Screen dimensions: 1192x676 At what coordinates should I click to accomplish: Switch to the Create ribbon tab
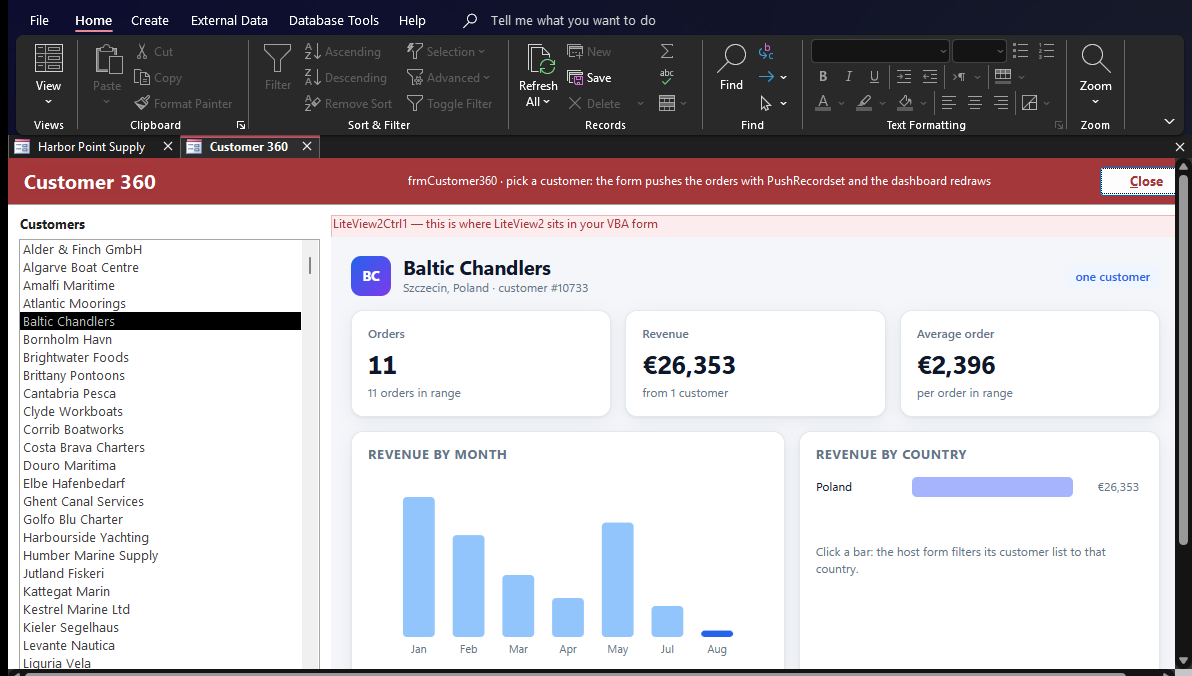click(150, 21)
